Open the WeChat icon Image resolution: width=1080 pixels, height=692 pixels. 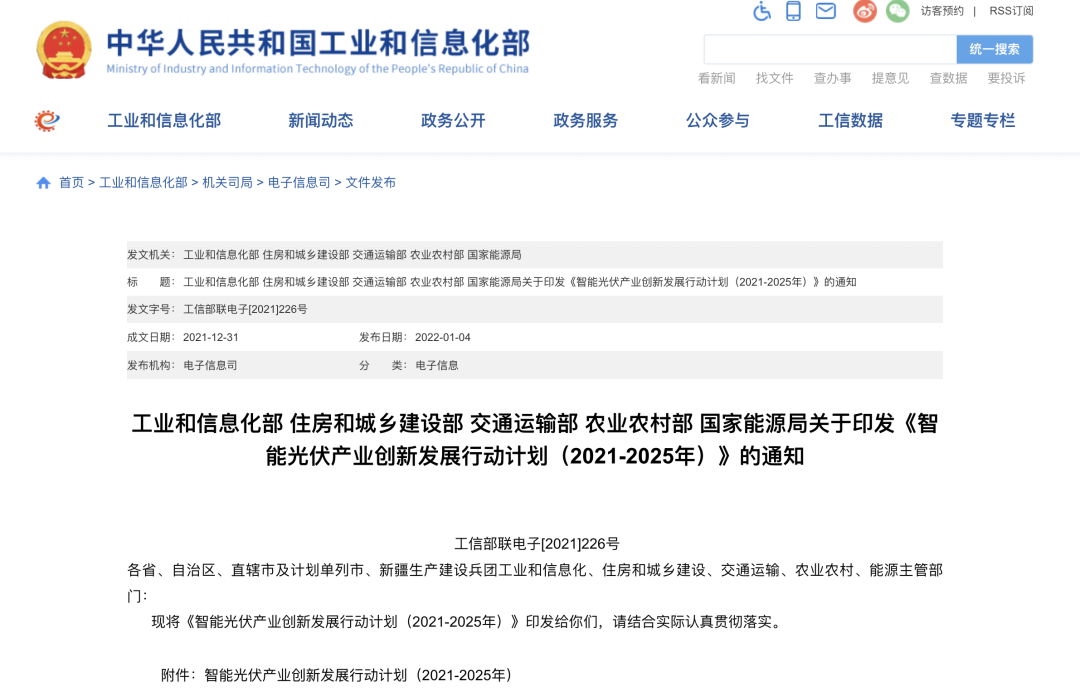pos(896,13)
